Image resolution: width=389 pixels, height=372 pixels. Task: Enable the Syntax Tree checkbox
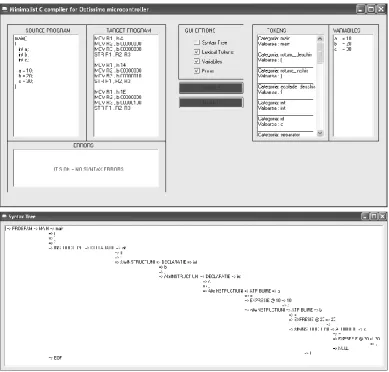(197, 42)
